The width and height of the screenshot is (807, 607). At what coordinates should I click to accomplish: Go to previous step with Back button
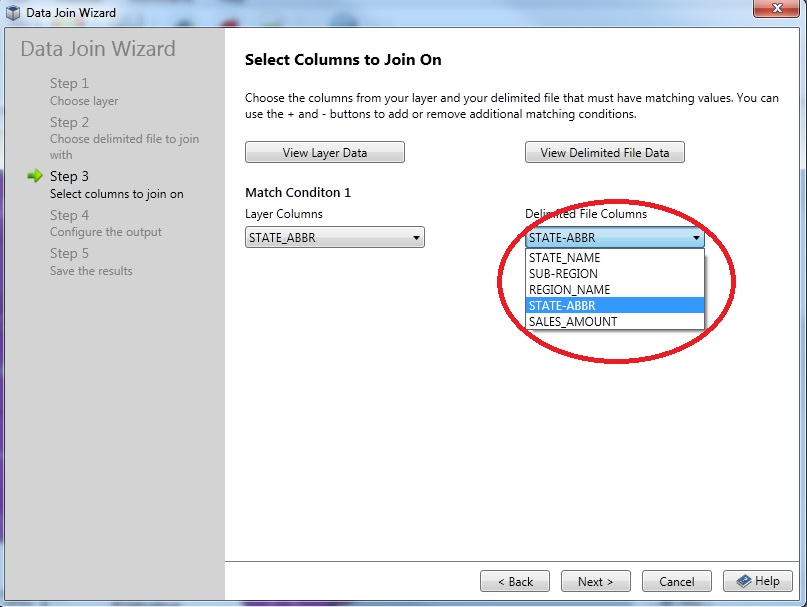pyautogui.click(x=514, y=581)
